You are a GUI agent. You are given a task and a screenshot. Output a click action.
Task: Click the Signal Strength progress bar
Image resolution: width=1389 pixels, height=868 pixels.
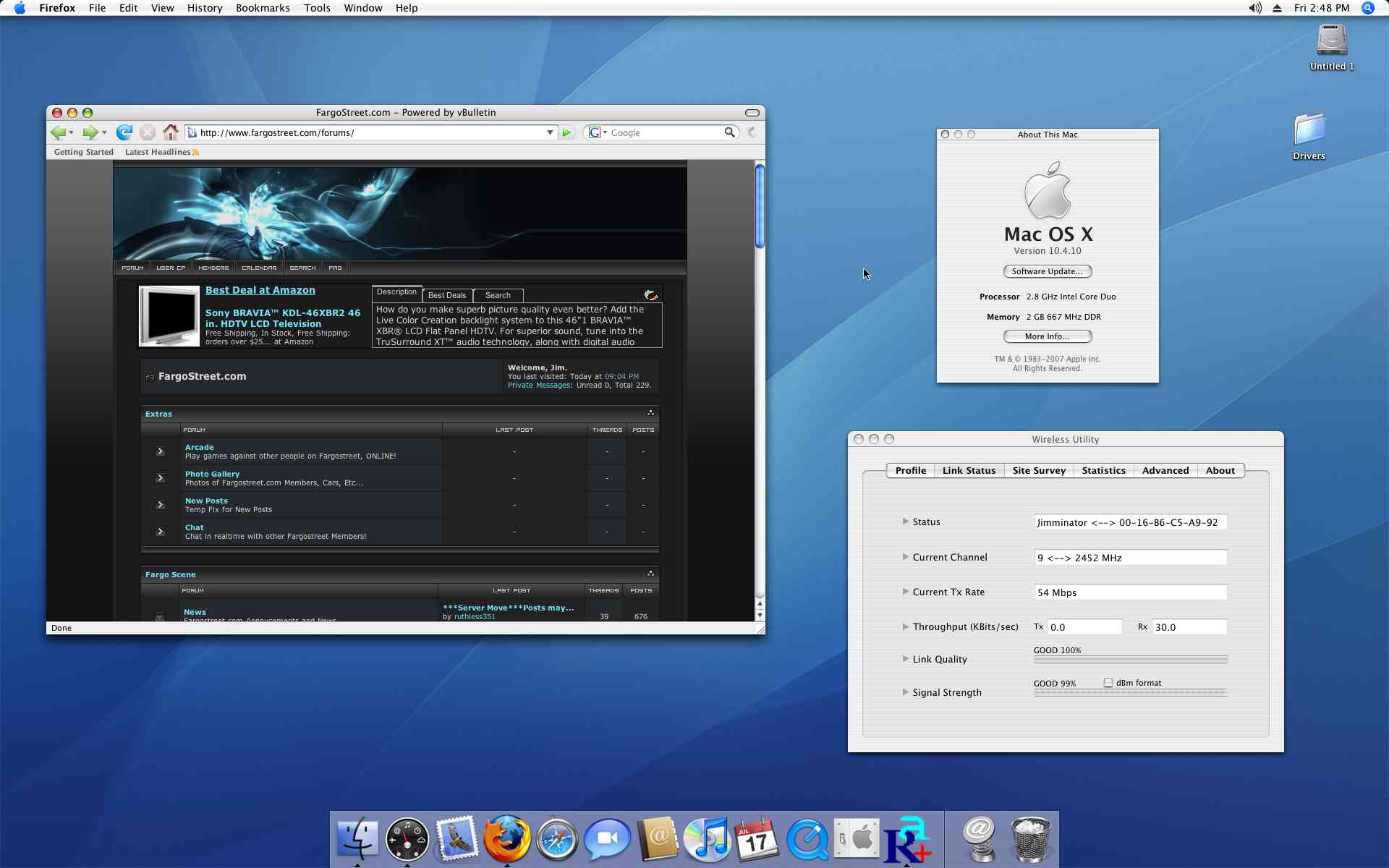(x=1130, y=693)
